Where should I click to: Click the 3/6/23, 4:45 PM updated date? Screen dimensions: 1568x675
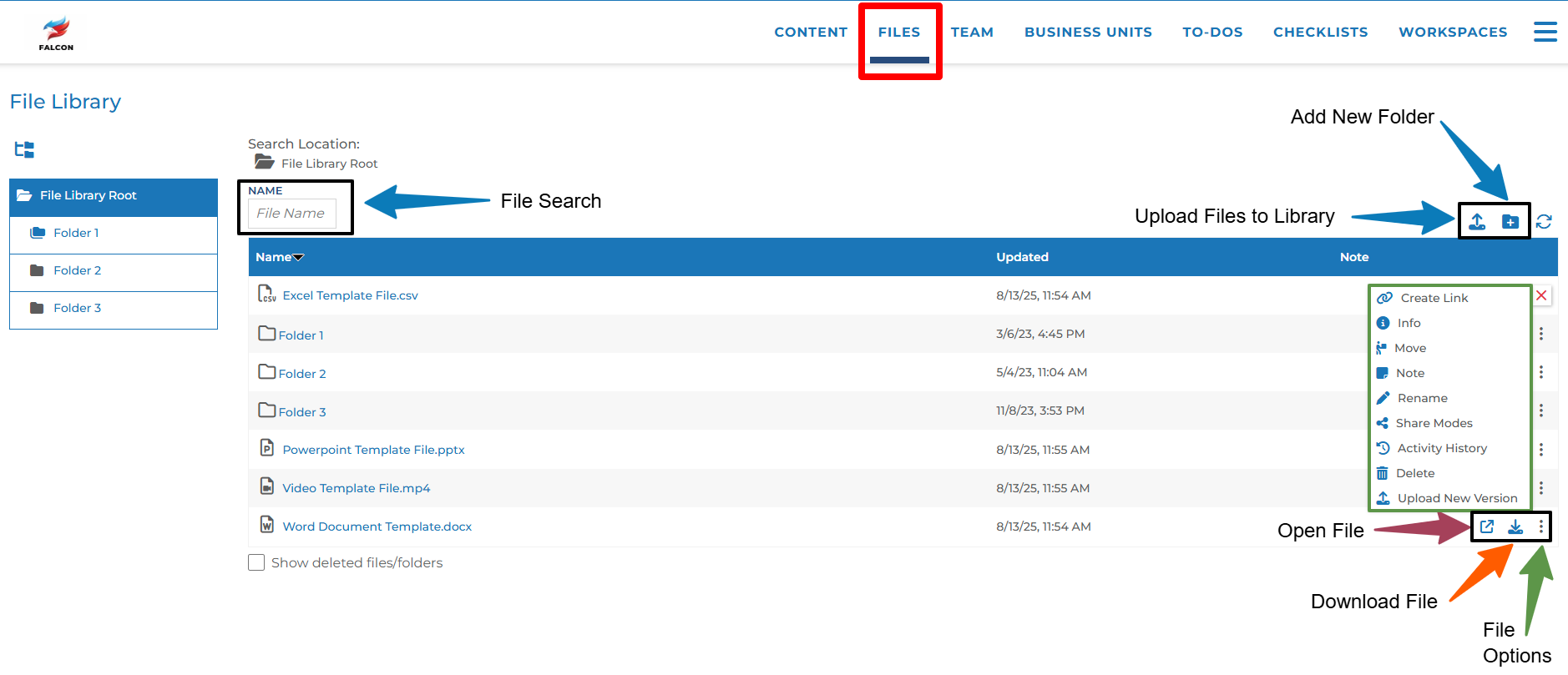tap(1040, 334)
